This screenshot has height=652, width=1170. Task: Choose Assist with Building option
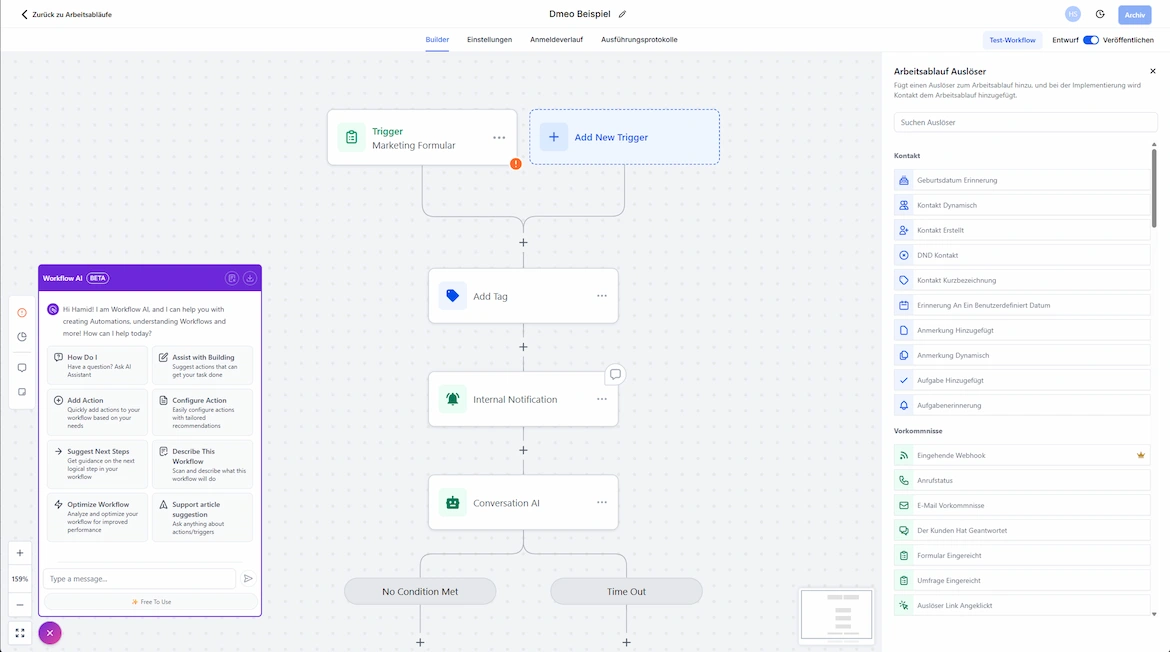coord(202,366)
